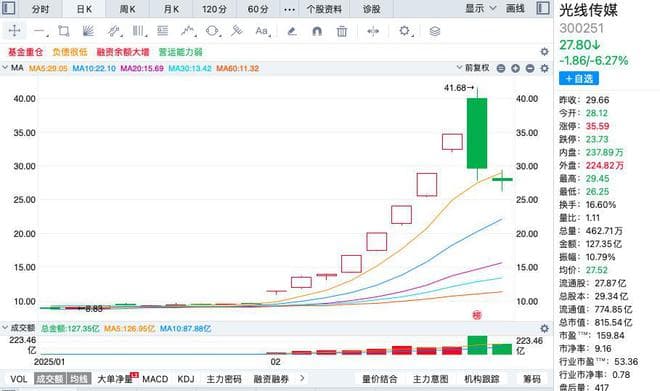Select the 主力密码 indicator
Screen dimensions: 660x391
224,379
